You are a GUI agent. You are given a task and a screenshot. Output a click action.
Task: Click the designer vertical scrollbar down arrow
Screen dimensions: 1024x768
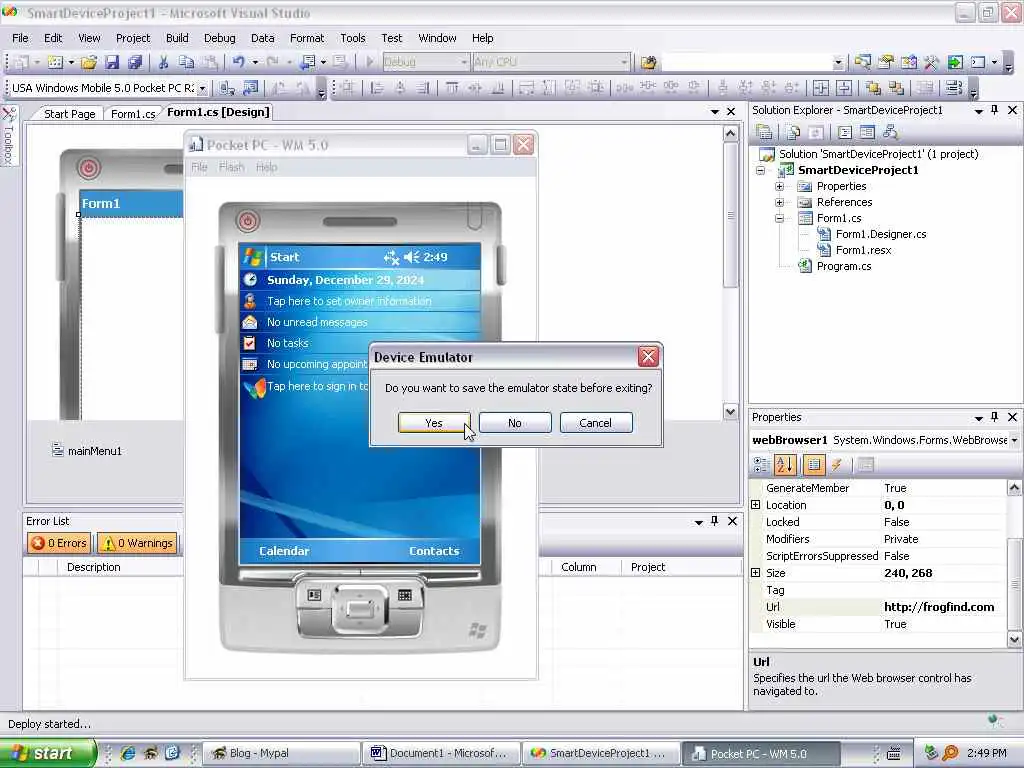click(730, 411)
